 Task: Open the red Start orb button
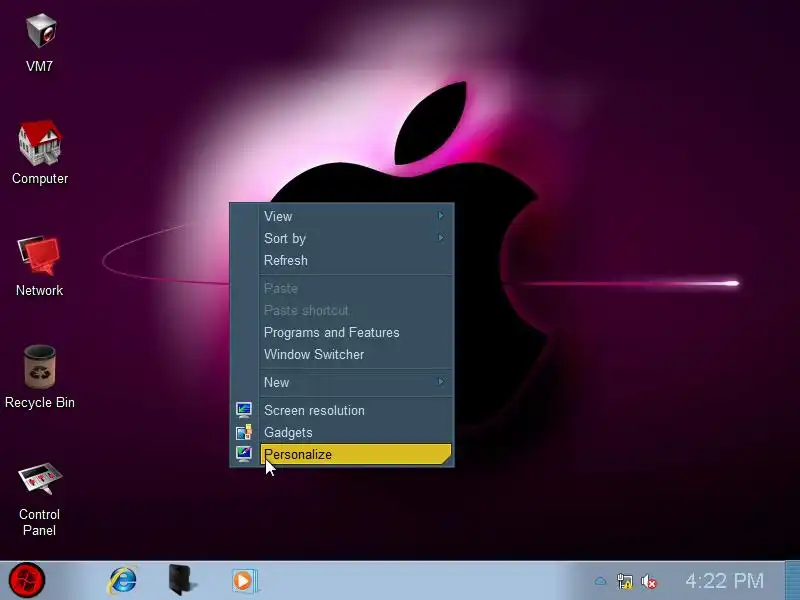[x=27, y=580]
